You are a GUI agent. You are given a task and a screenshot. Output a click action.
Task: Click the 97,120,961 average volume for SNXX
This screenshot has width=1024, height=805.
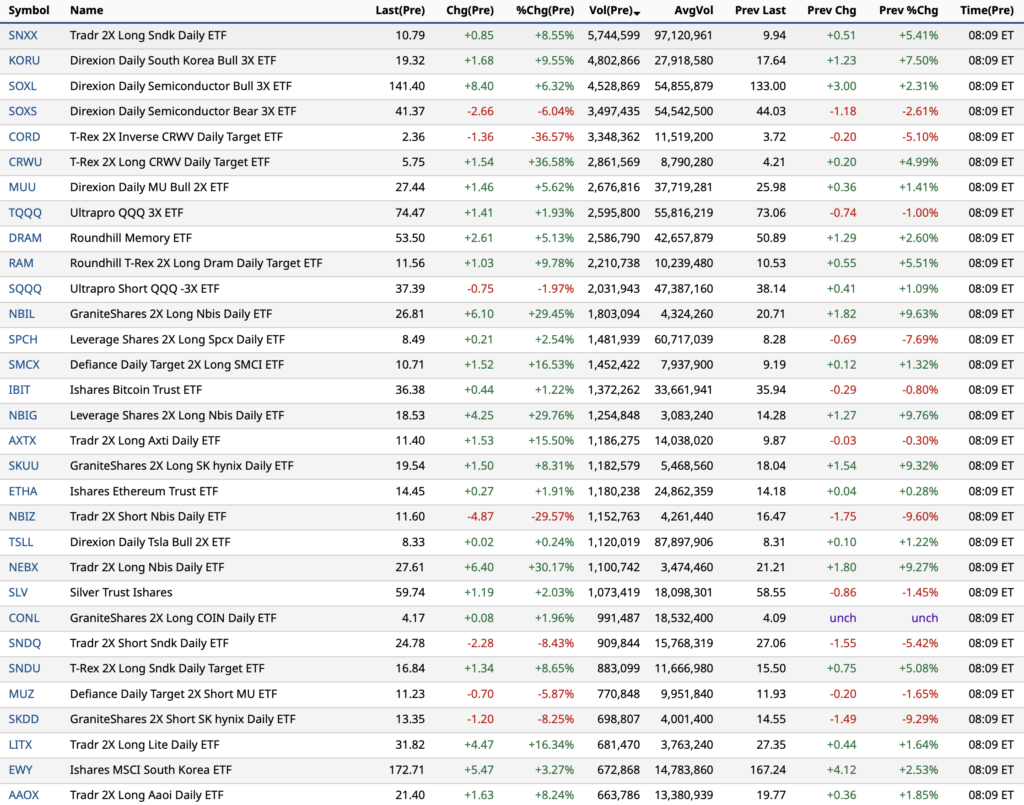[684, 35]
